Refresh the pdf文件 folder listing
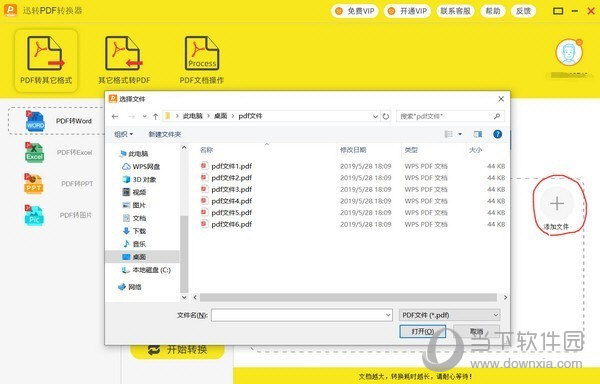The height and width of the screenshot is (384, 600). coord(386,116)
